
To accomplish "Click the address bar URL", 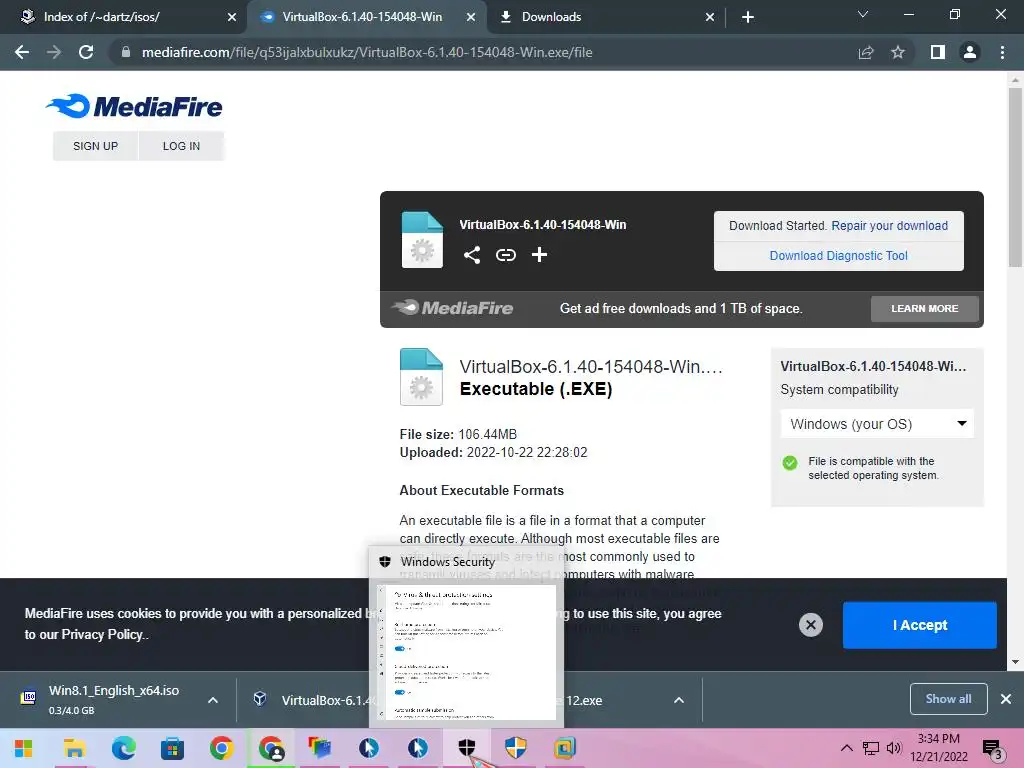I will pyautogui.click(x=367, y=52).
